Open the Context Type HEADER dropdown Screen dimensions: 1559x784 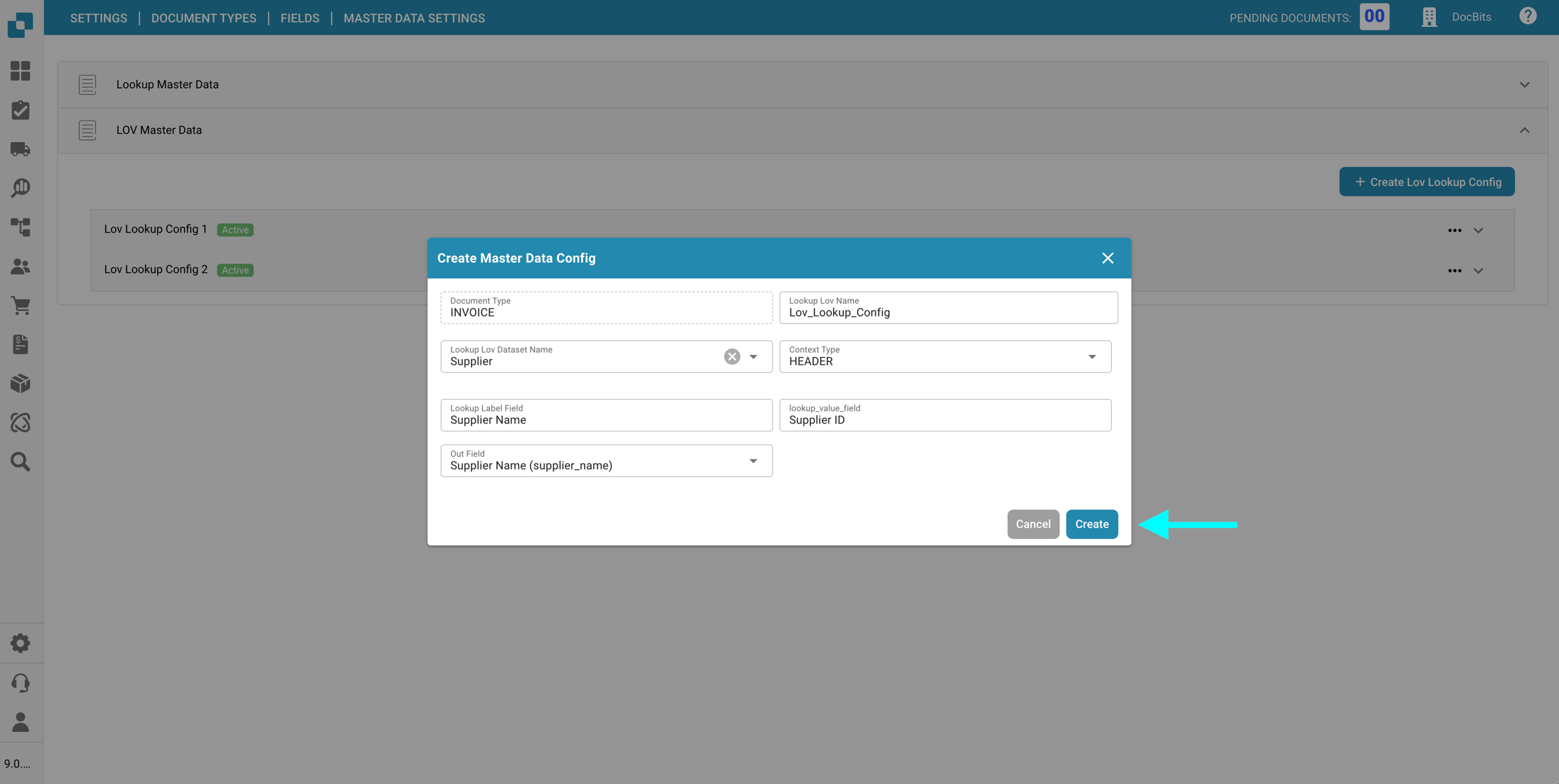(1091, 356)
